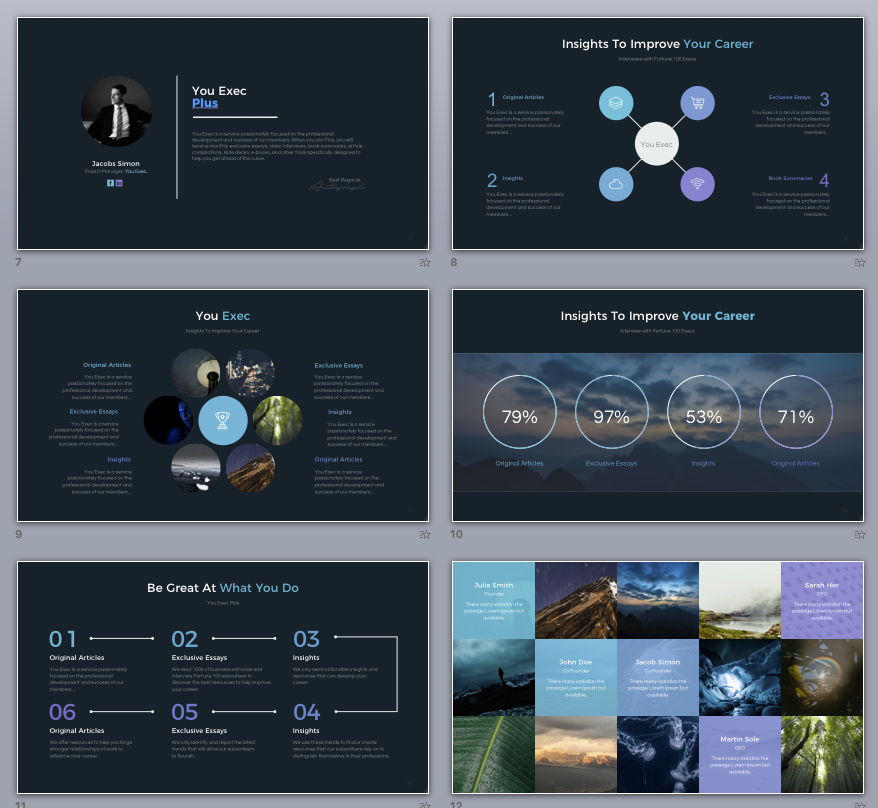878x808 pixels.
Task: Click the LinkedIn icon under Jacobs Simon
Action: 119,183
